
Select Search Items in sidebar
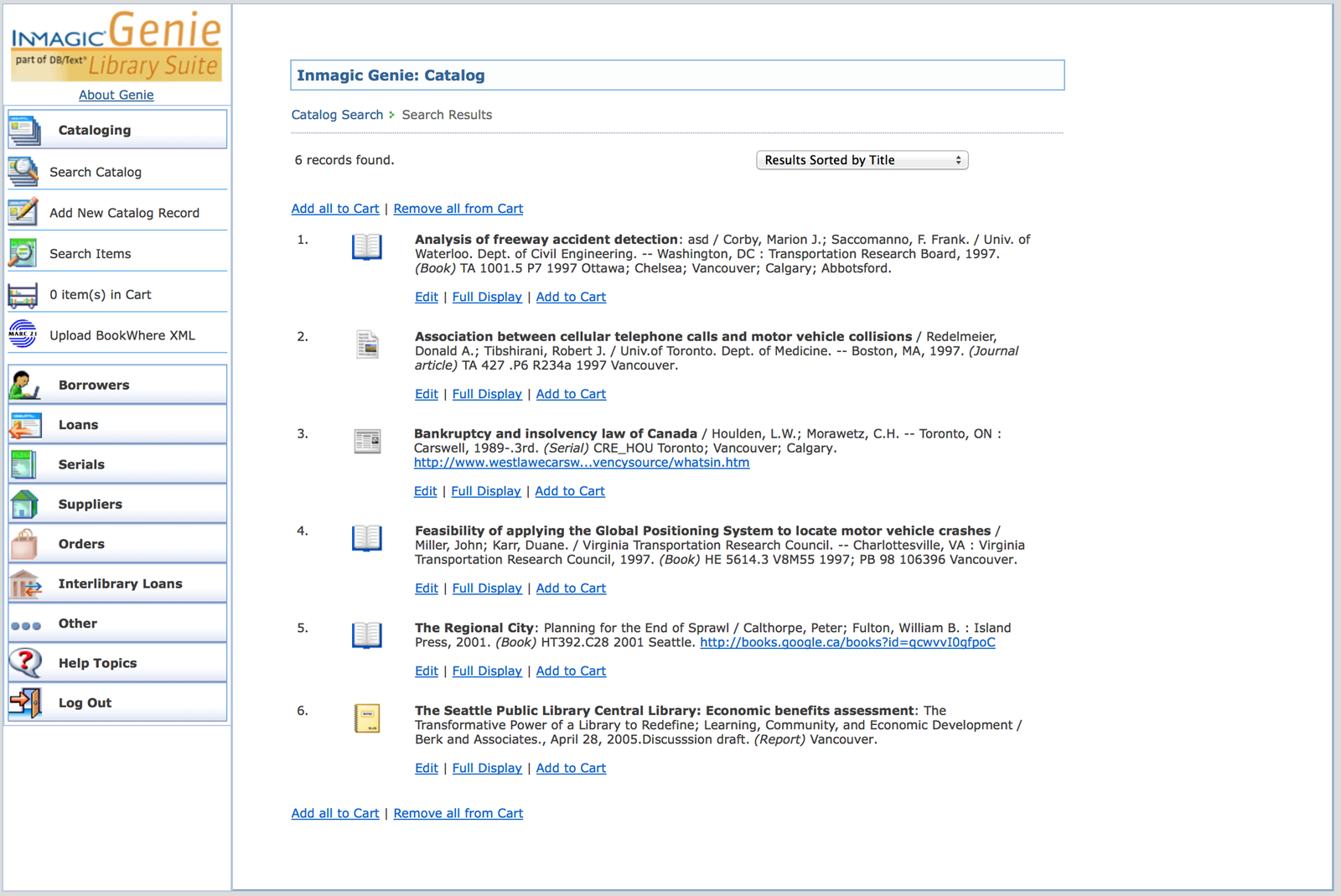(91, 254)
